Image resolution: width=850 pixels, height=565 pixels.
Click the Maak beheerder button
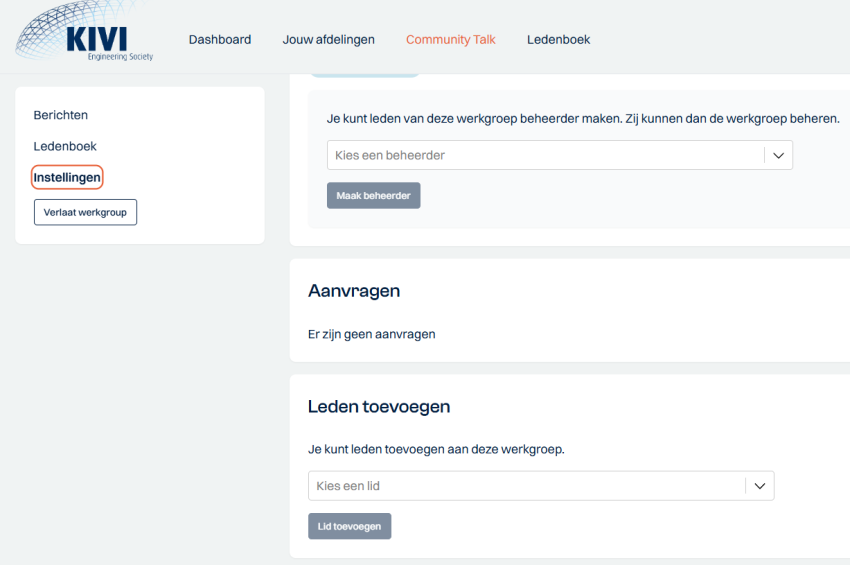pos(373,196)
